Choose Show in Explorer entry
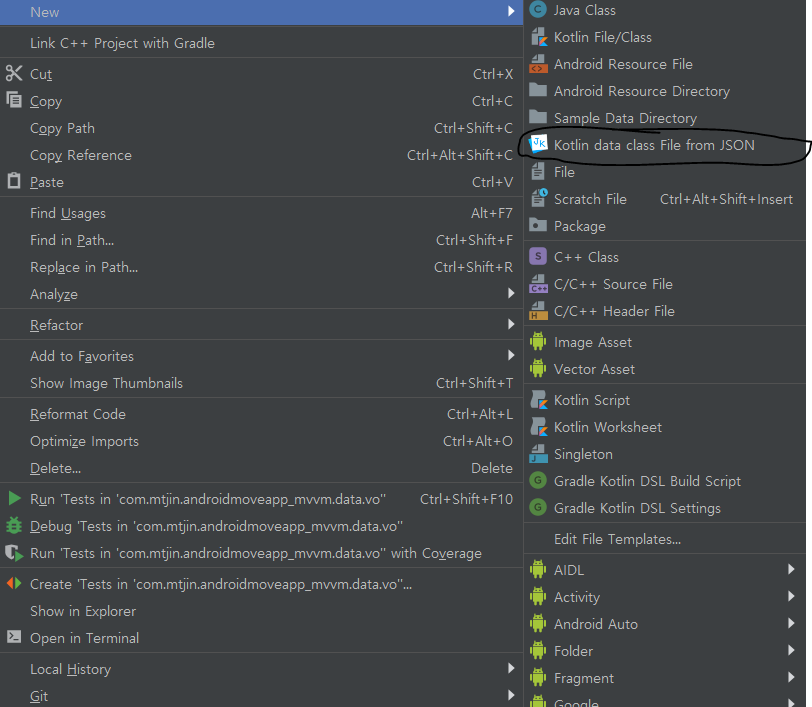The width and height of the screenshot is (812, 707). click(261, 611)
